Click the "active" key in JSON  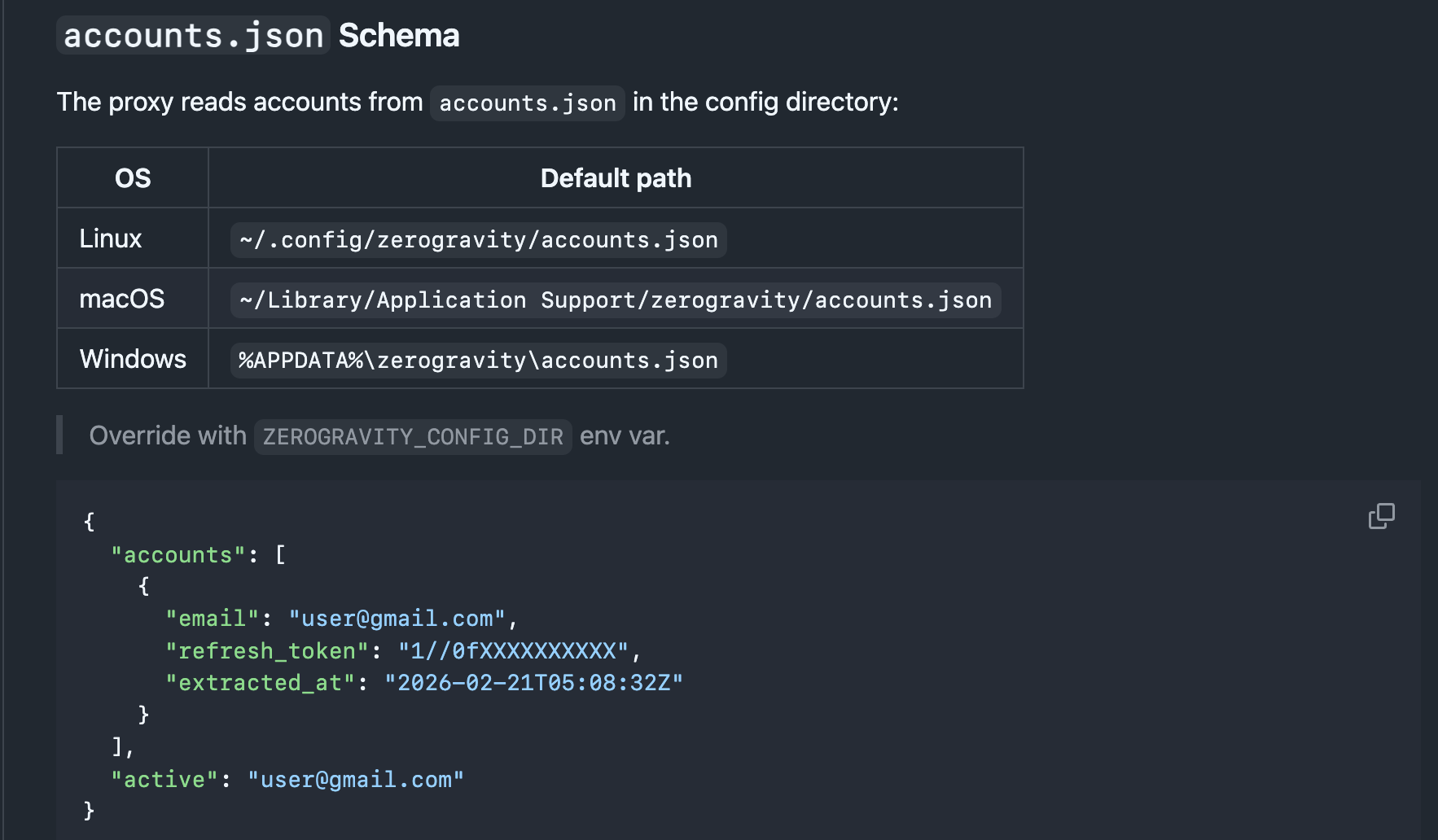[x=164, y=780]
